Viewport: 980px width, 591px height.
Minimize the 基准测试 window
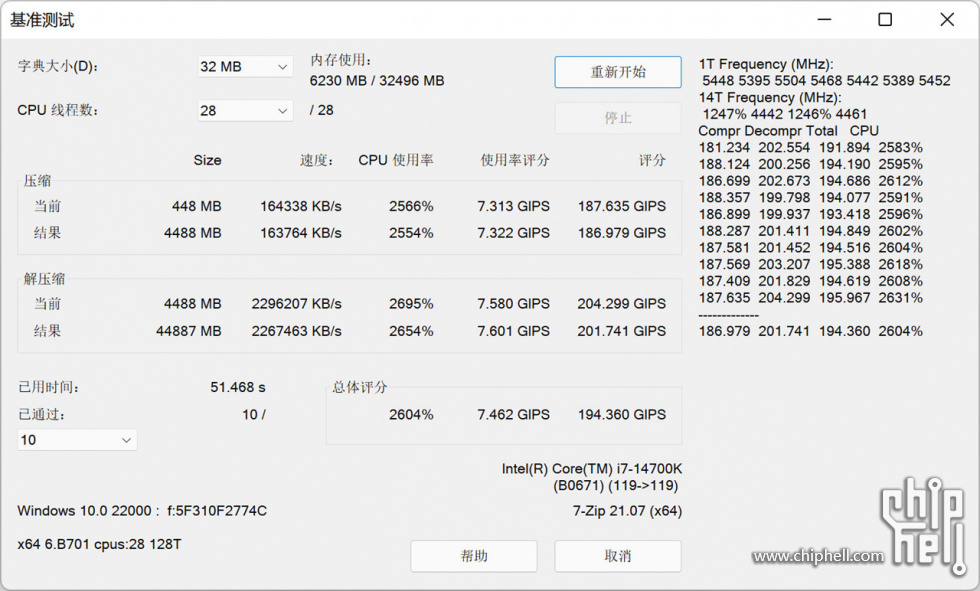tap(824, 19)
